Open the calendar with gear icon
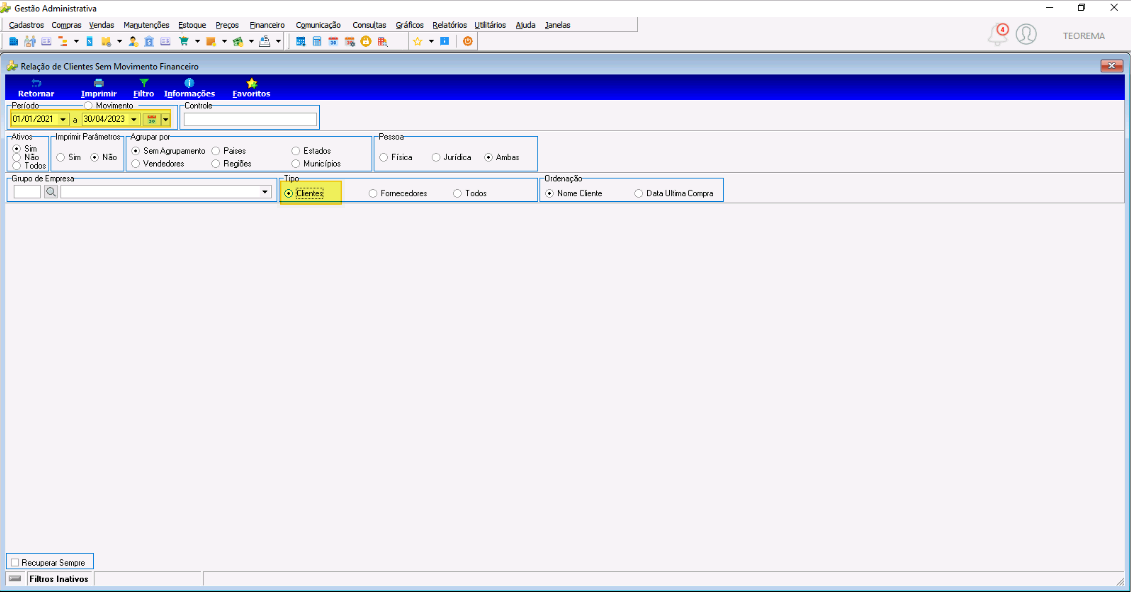Viewport: 1131px width, 592px height. click(349, 41)
